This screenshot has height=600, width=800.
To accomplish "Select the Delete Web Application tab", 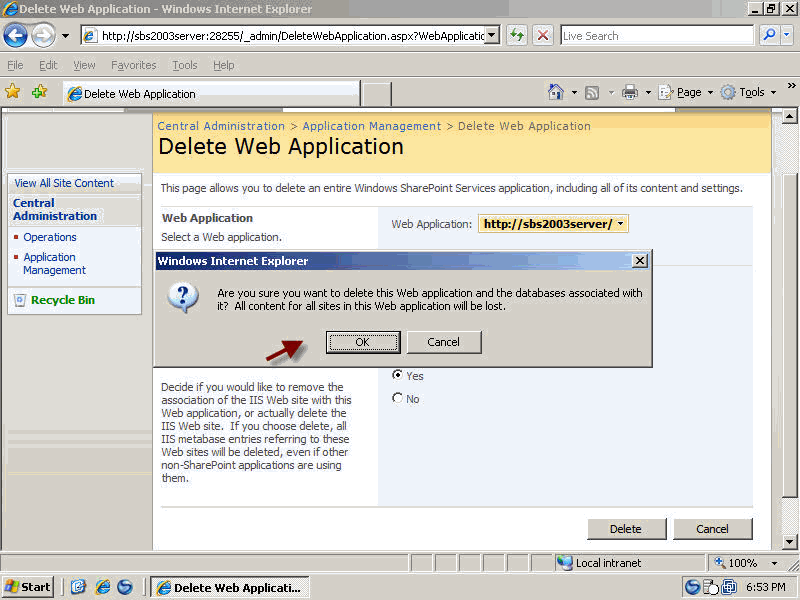I will point(212,94).
